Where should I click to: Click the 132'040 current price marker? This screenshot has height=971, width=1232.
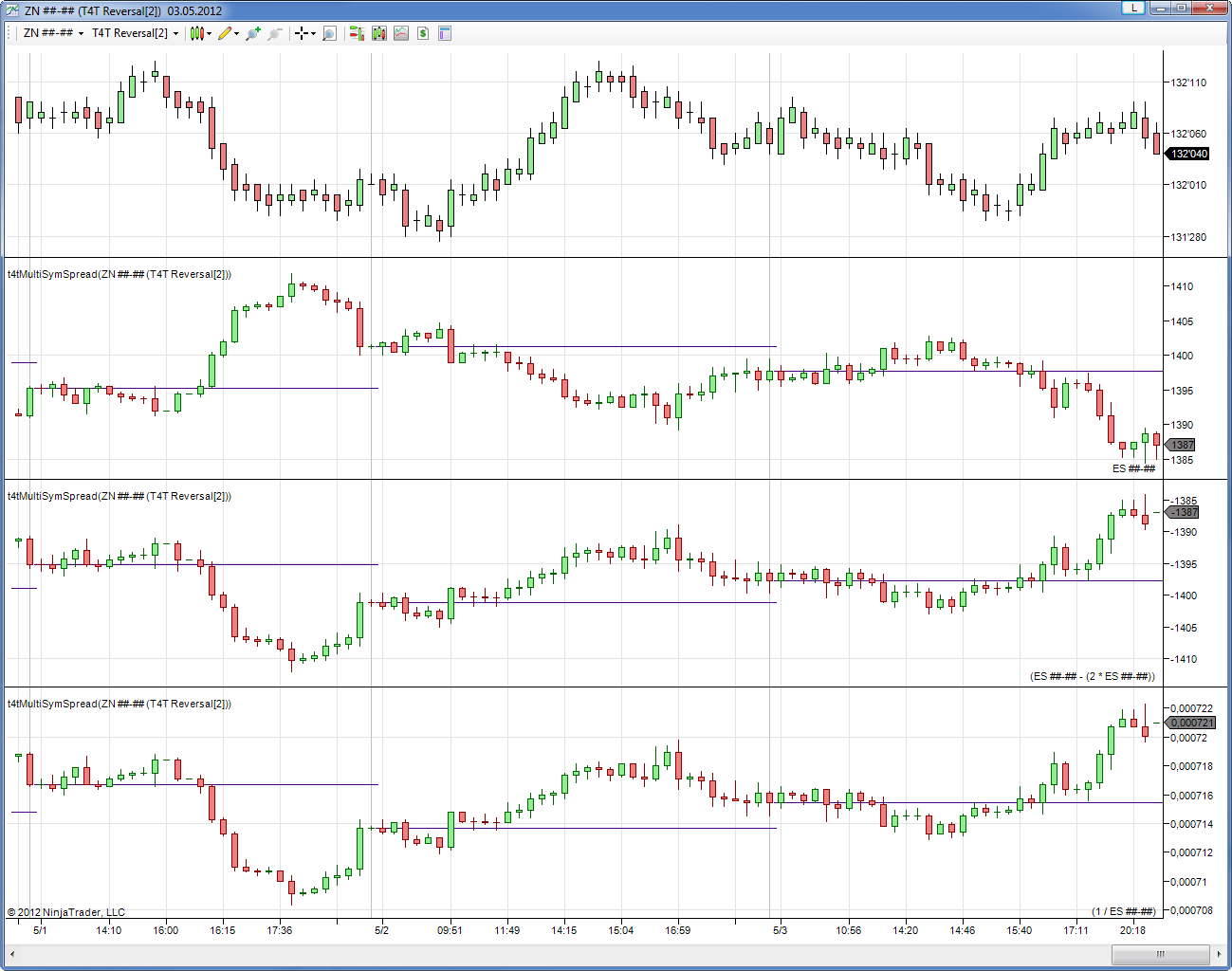point(1186,154)
